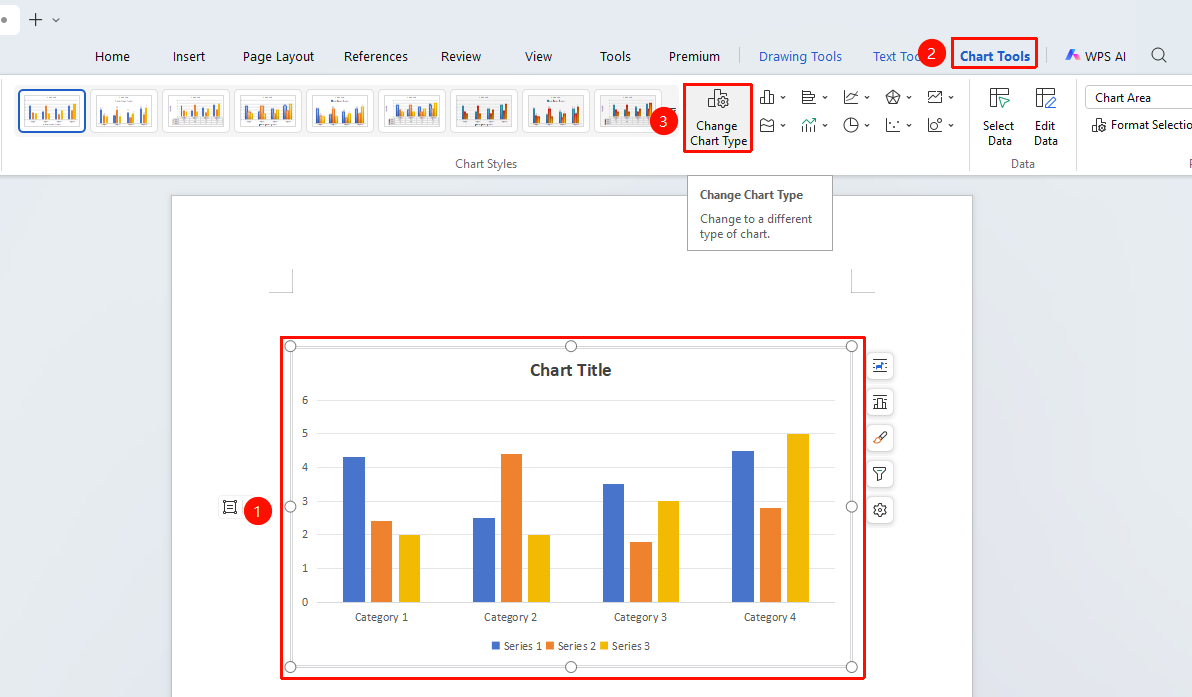Apply the second chart style thumbnail
1192x697 pixels.
pyautogui.click(x=124, y=111)
